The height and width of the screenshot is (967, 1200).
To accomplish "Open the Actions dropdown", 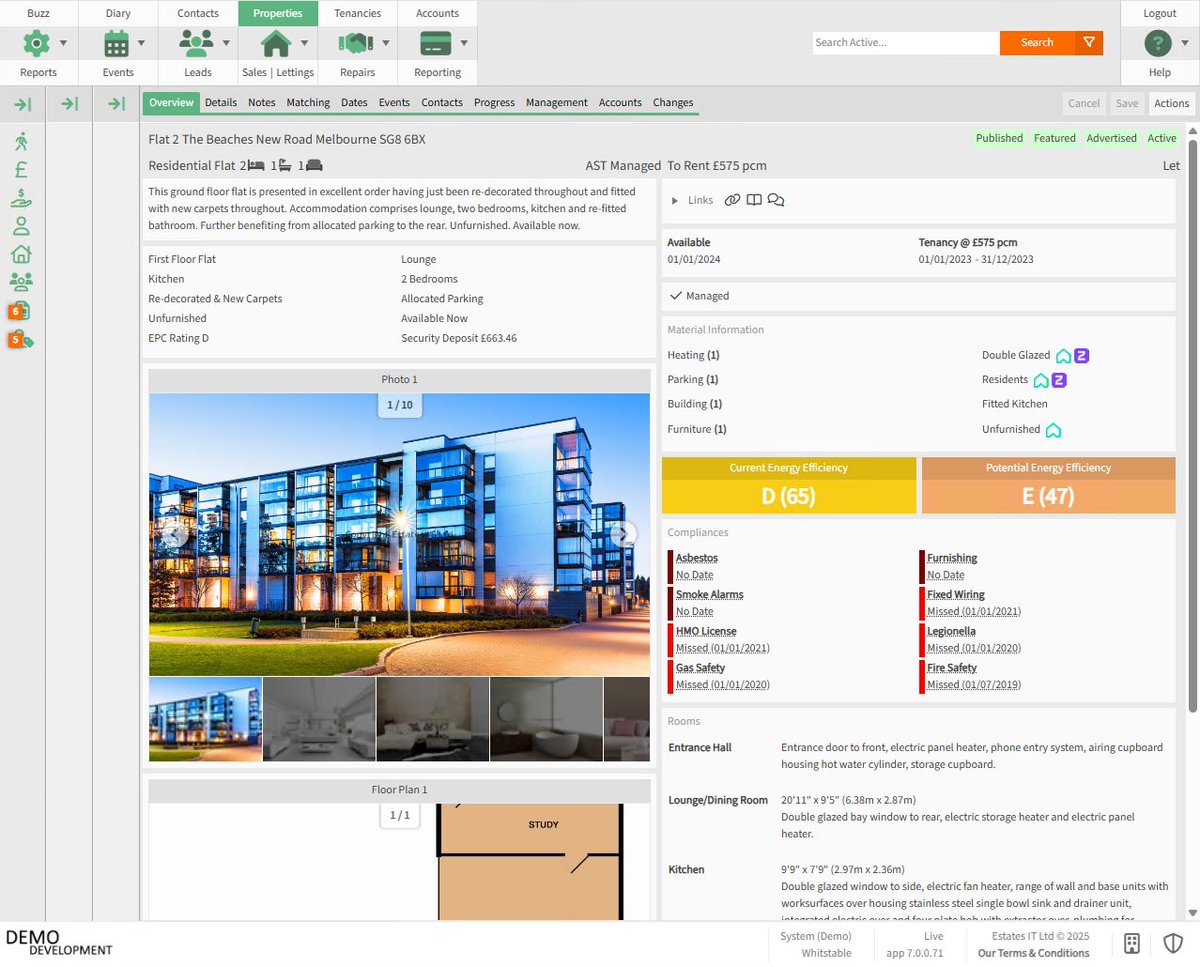I will pyautogui.click(x=1171, y=103).
